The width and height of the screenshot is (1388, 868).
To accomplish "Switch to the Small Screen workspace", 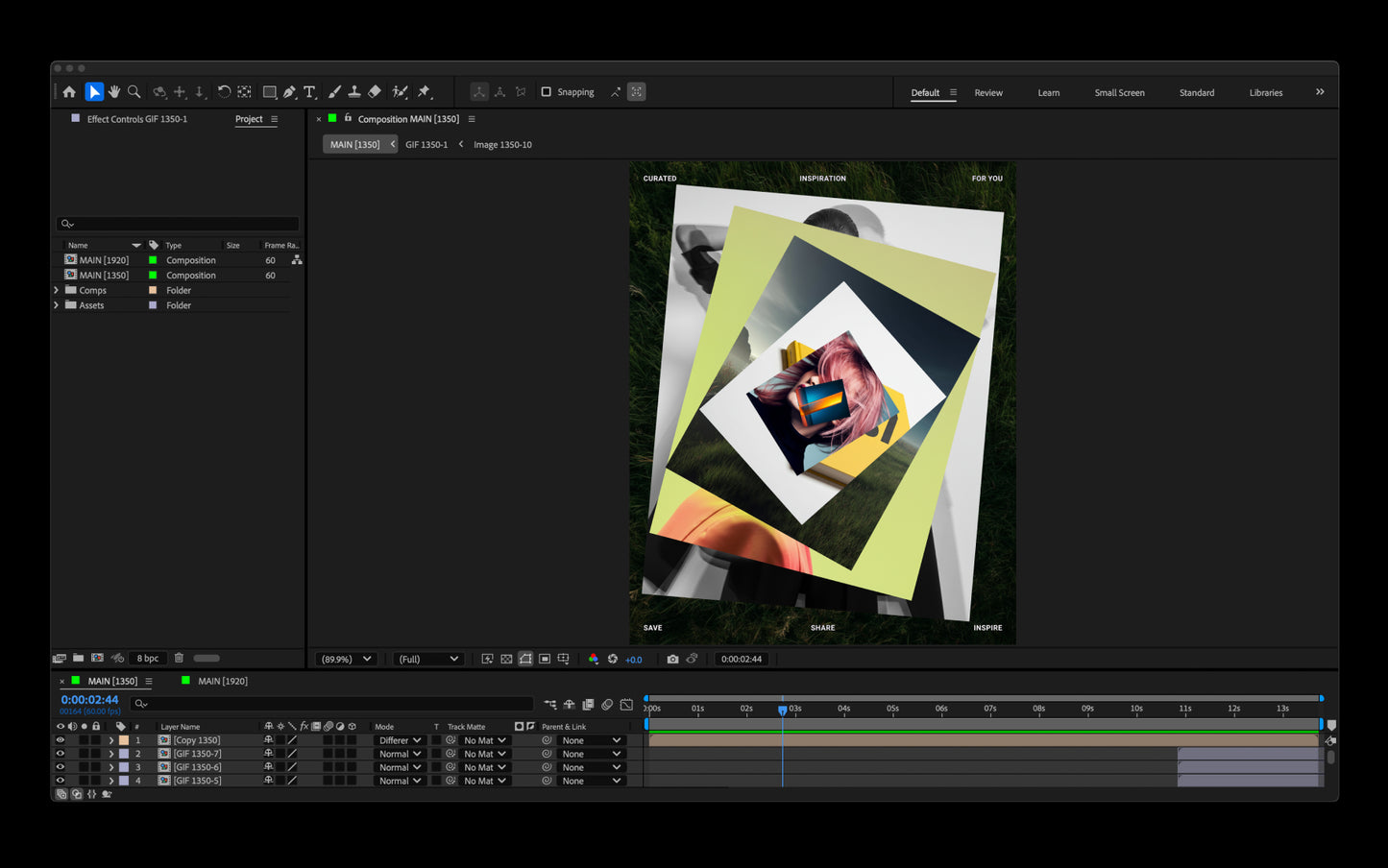I will click(x=1119, y=93).
